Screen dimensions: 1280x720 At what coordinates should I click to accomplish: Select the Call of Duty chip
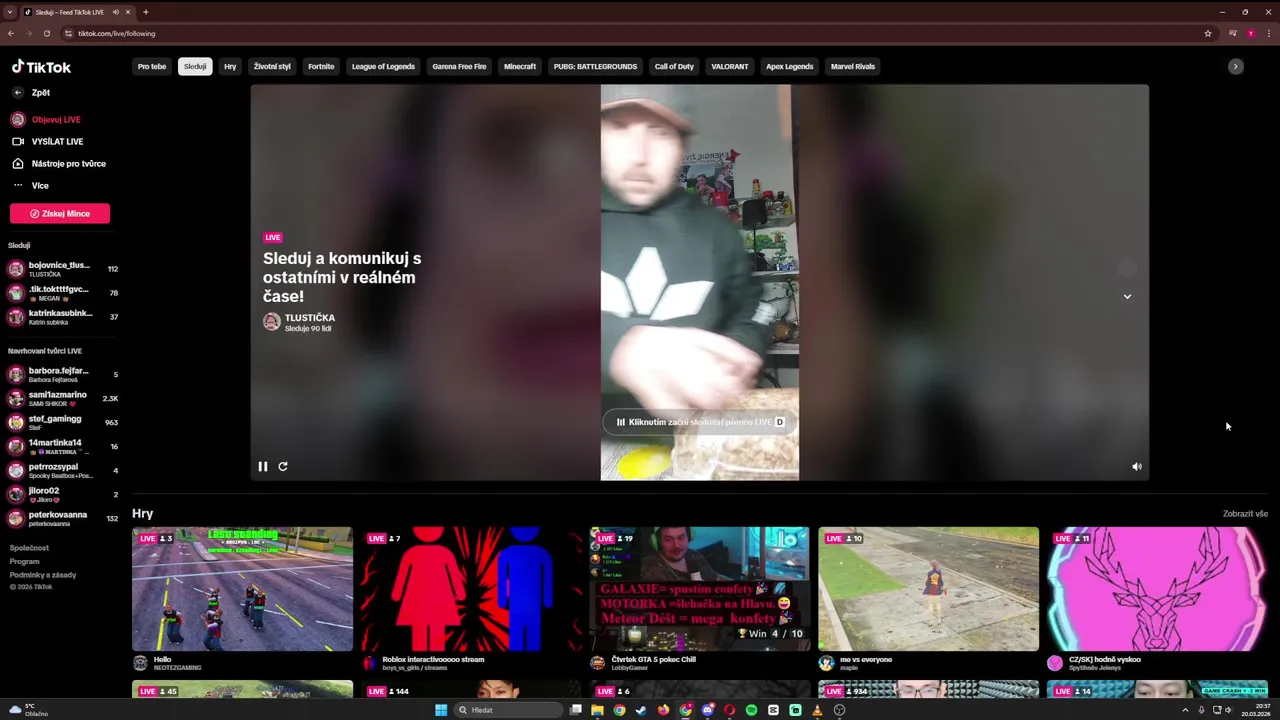click(674, 67)
